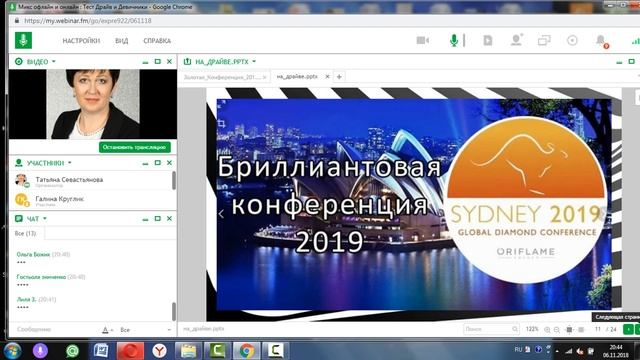Open the notifications bell icon
The image size is (640, 360).
601,40
